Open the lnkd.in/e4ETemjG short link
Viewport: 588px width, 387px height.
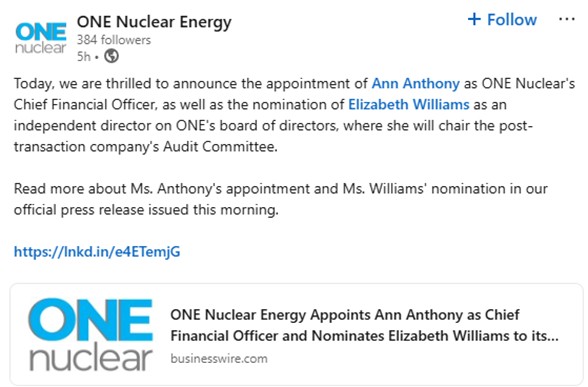pos(97,252)
